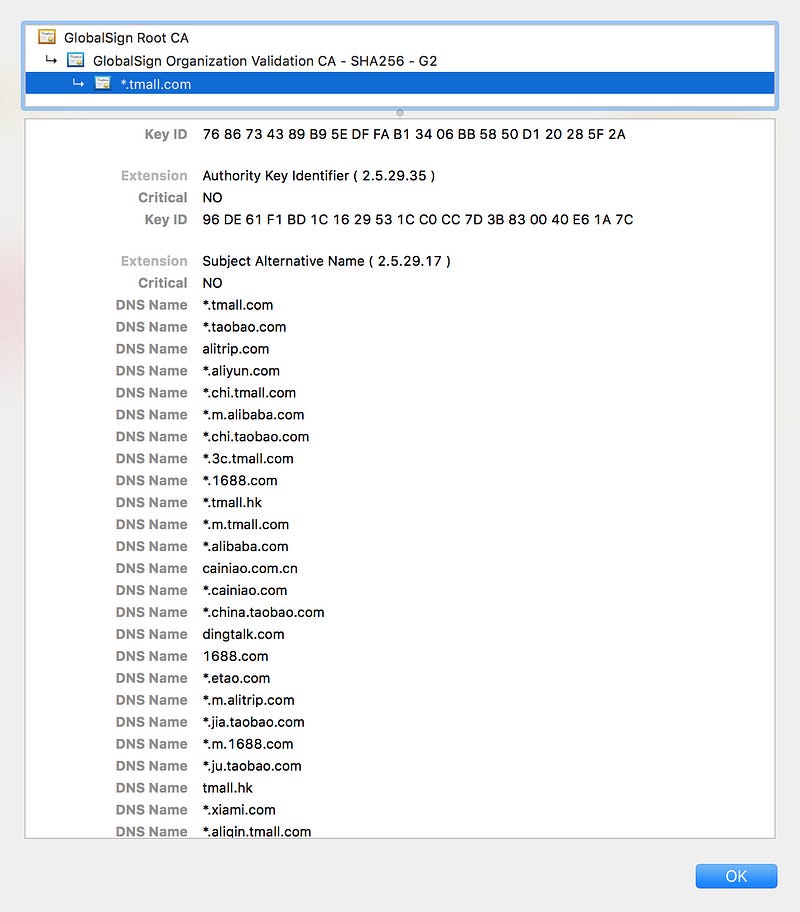
Task: Click the DNS Name value *.1688.com
Action: (x=240, y=481)
